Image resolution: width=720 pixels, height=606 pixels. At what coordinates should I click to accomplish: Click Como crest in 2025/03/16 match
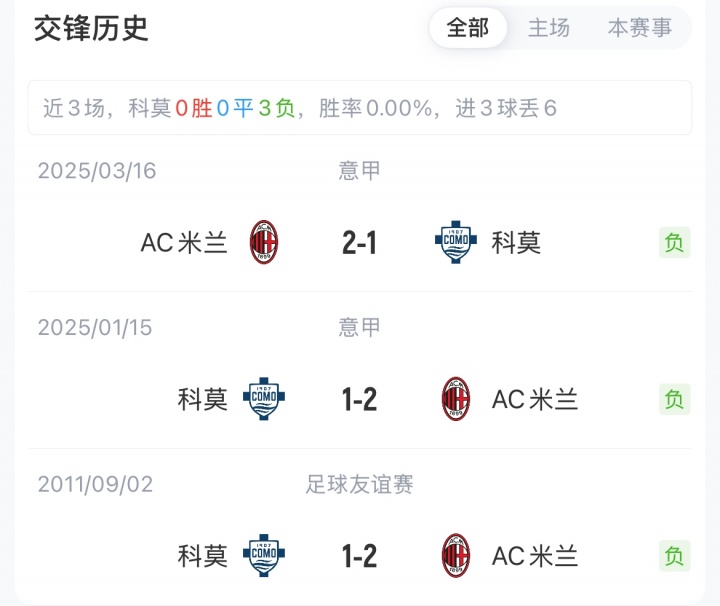(456, 243)
